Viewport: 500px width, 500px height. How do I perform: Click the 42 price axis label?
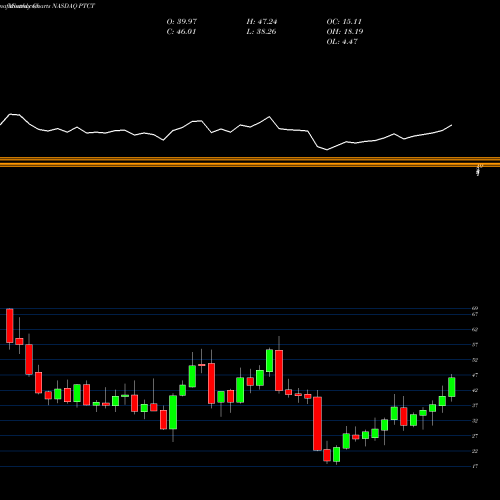pos(475,390)
